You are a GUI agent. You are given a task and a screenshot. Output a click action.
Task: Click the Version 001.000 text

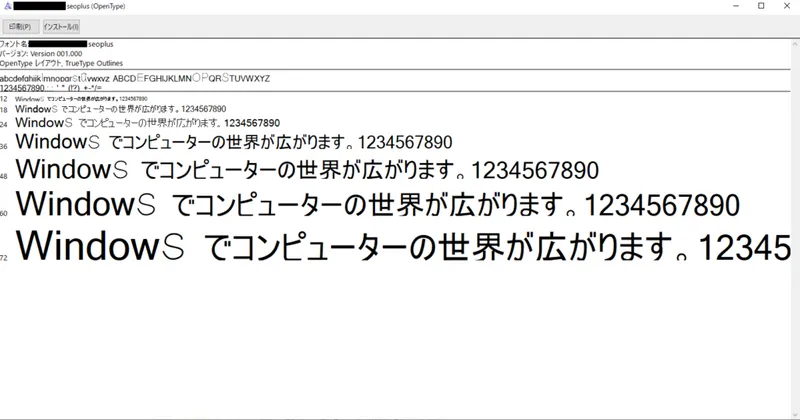point(56,54)
